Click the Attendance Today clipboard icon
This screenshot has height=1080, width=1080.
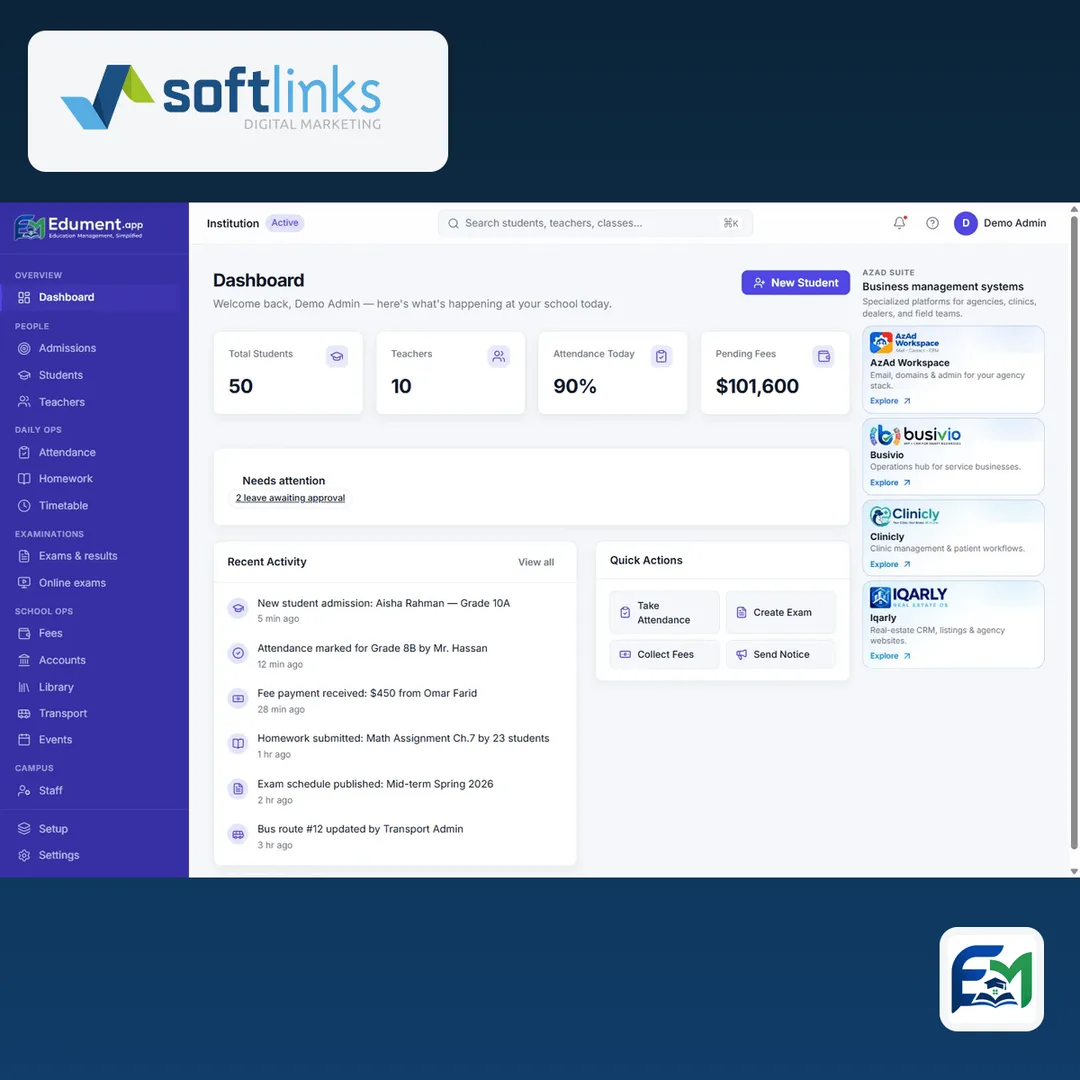click(661, 356)
